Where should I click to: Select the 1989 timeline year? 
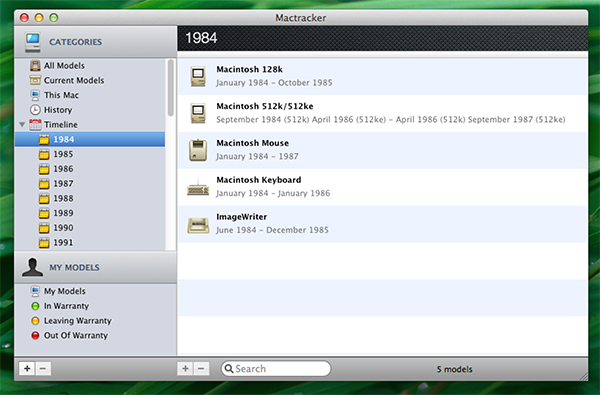tap(90, 213)
